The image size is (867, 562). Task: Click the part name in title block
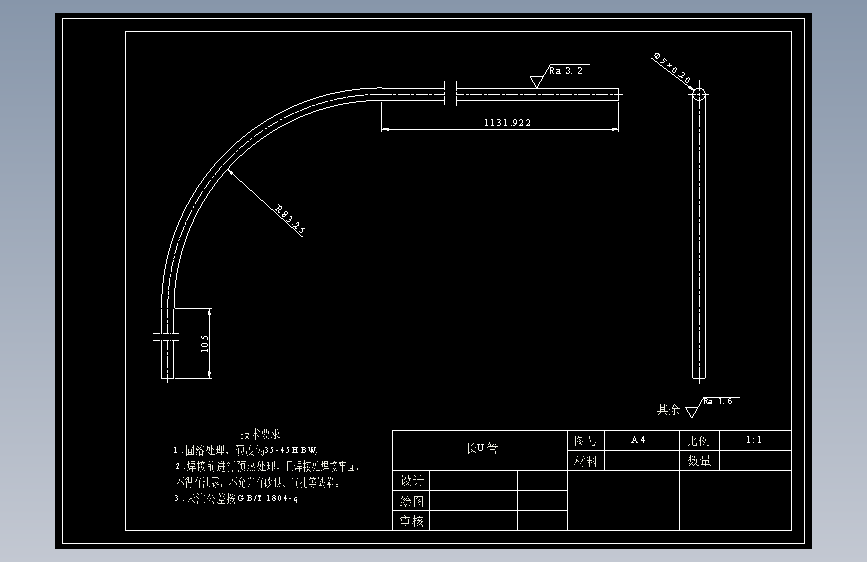click(482, 447)
